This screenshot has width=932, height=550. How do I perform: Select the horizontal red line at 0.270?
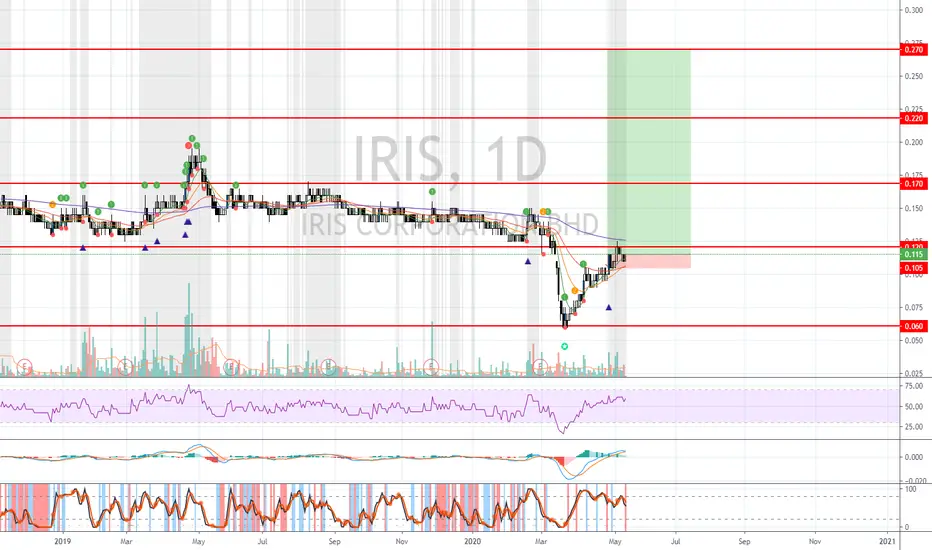tap(450, 49)
